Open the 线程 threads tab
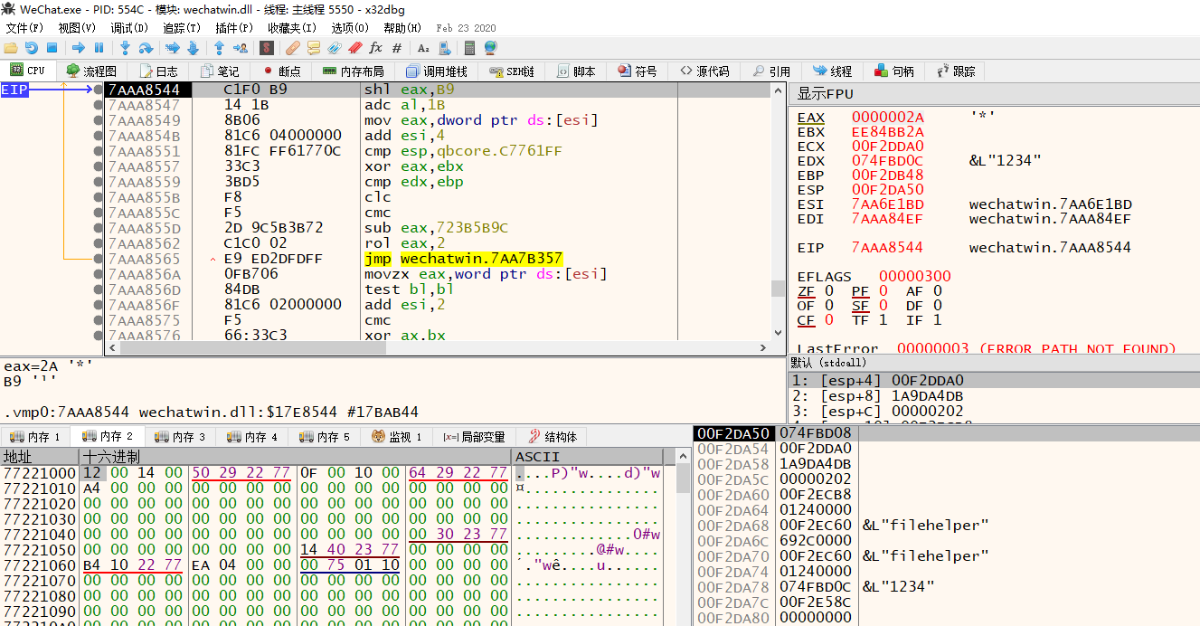1200x626 pixels. click(x=832, y=71)
